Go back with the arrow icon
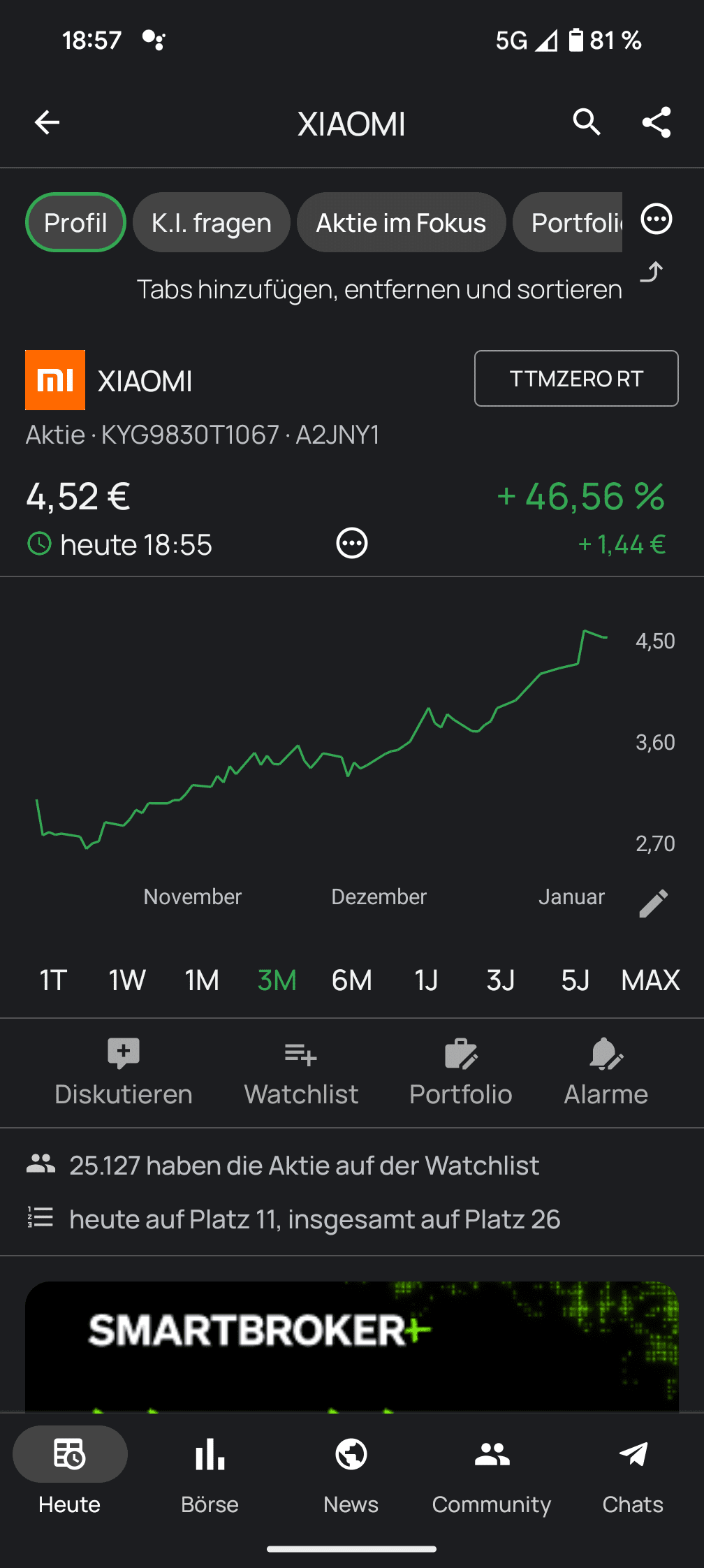This screenshot has height=1568, width=704. coord(47,123)
